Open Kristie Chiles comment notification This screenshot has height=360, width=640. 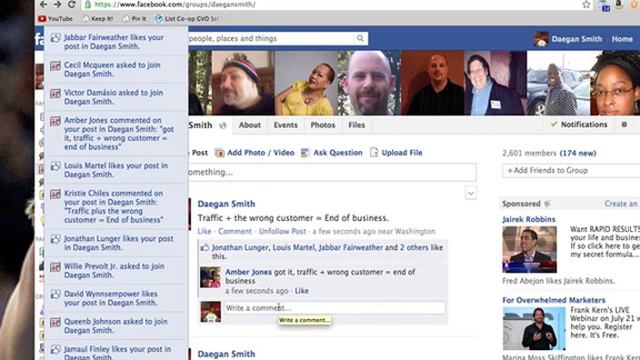point(116,207)
